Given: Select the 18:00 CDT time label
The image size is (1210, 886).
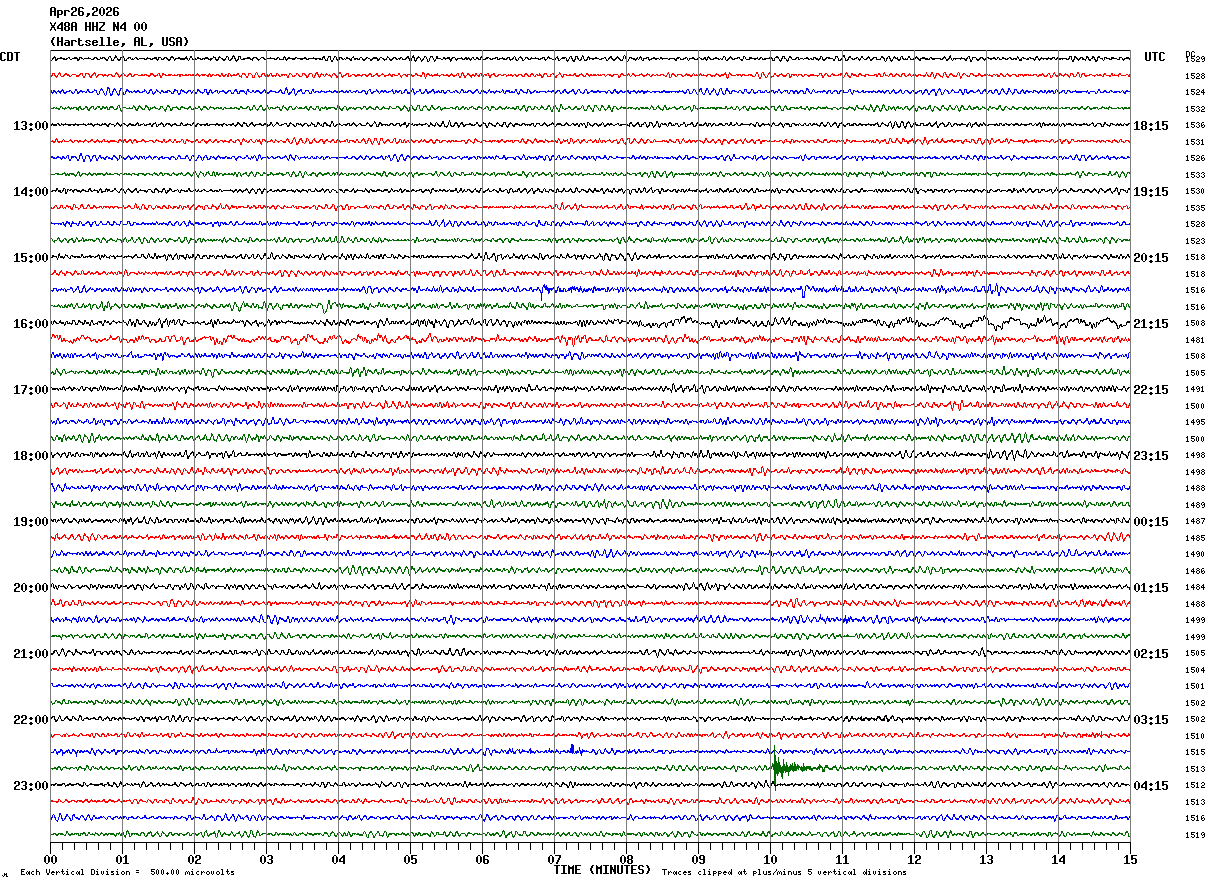Looking at the screenshot, I should [30, 456].
